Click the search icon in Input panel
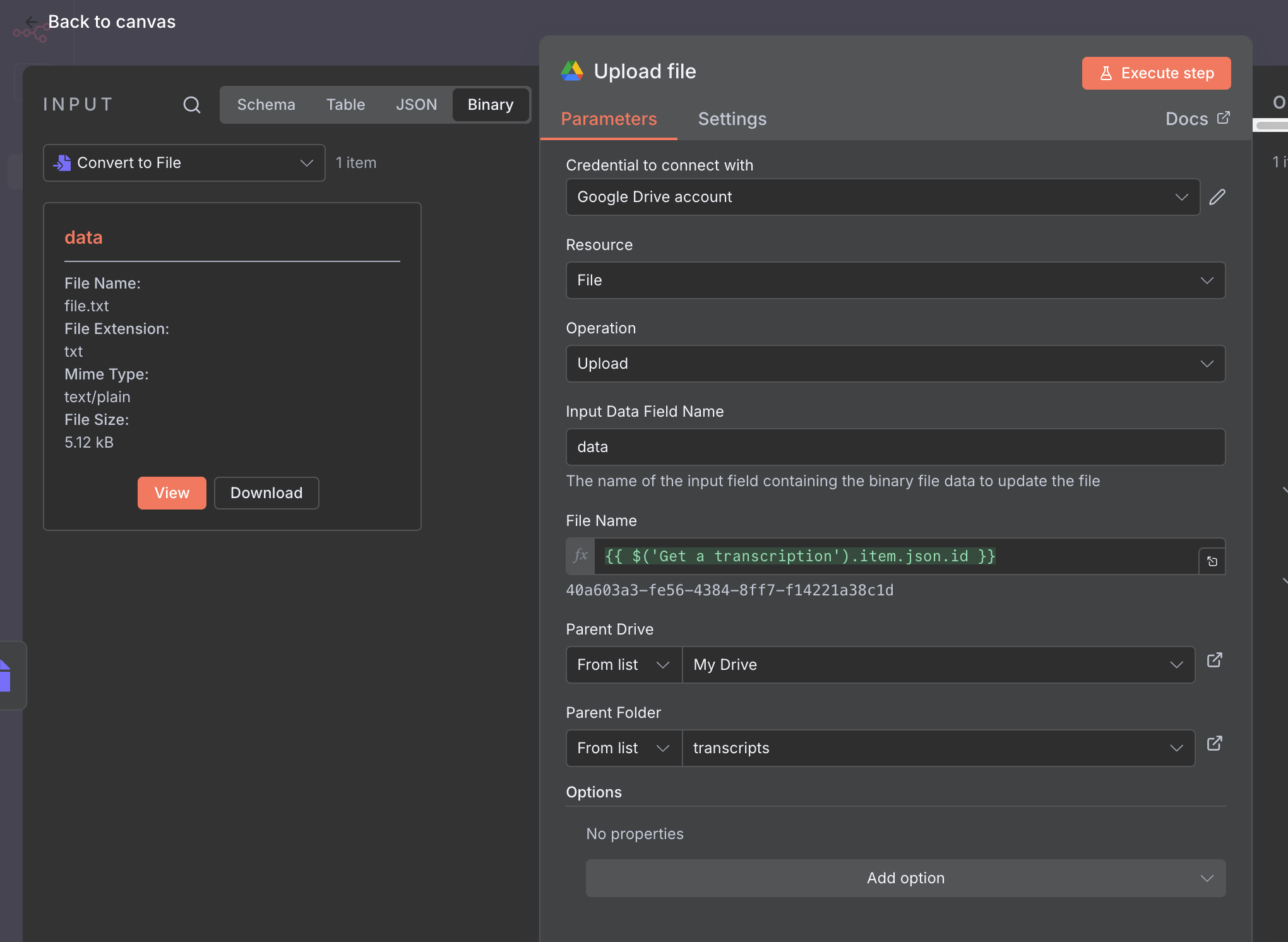 click(192, 105)
